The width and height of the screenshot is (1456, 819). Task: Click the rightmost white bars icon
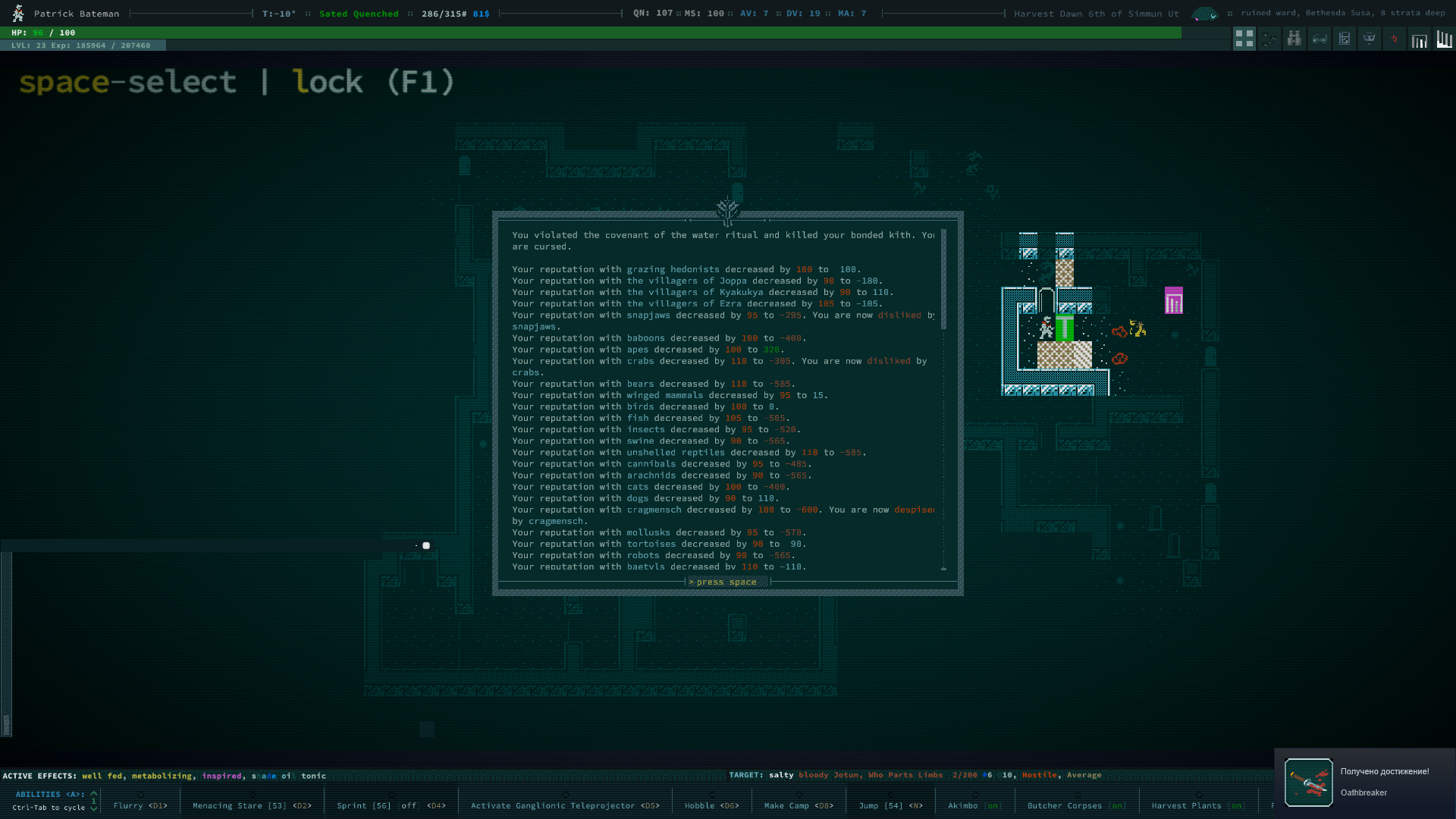click(x=1444, y=39)
